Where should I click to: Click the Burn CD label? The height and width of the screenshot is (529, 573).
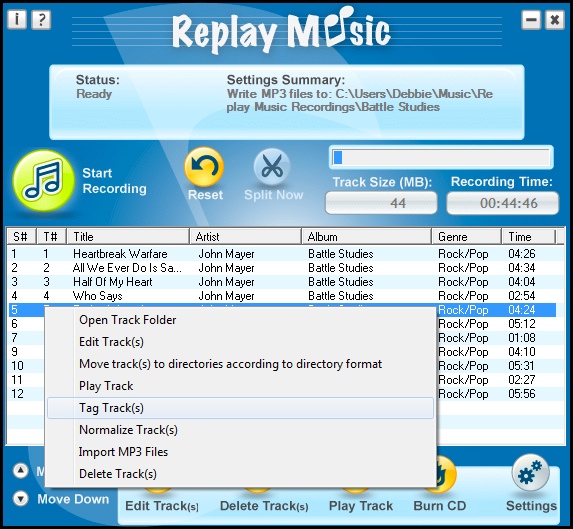coord(440,506)
